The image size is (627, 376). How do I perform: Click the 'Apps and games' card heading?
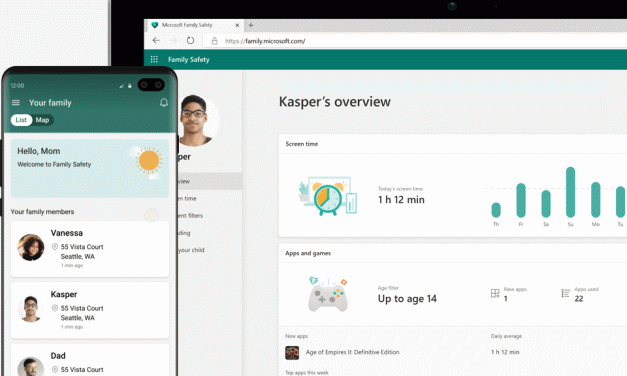(308, 253)
